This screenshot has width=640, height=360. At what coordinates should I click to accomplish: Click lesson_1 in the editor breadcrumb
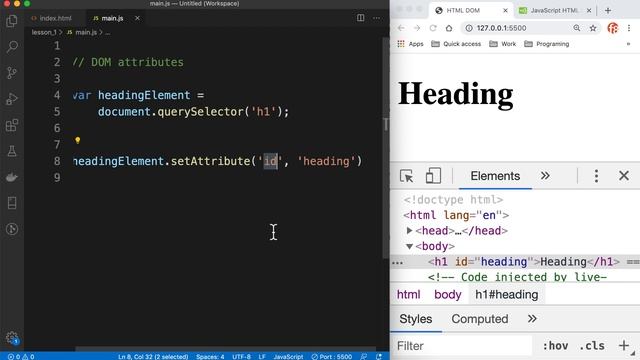click(44, 32)
